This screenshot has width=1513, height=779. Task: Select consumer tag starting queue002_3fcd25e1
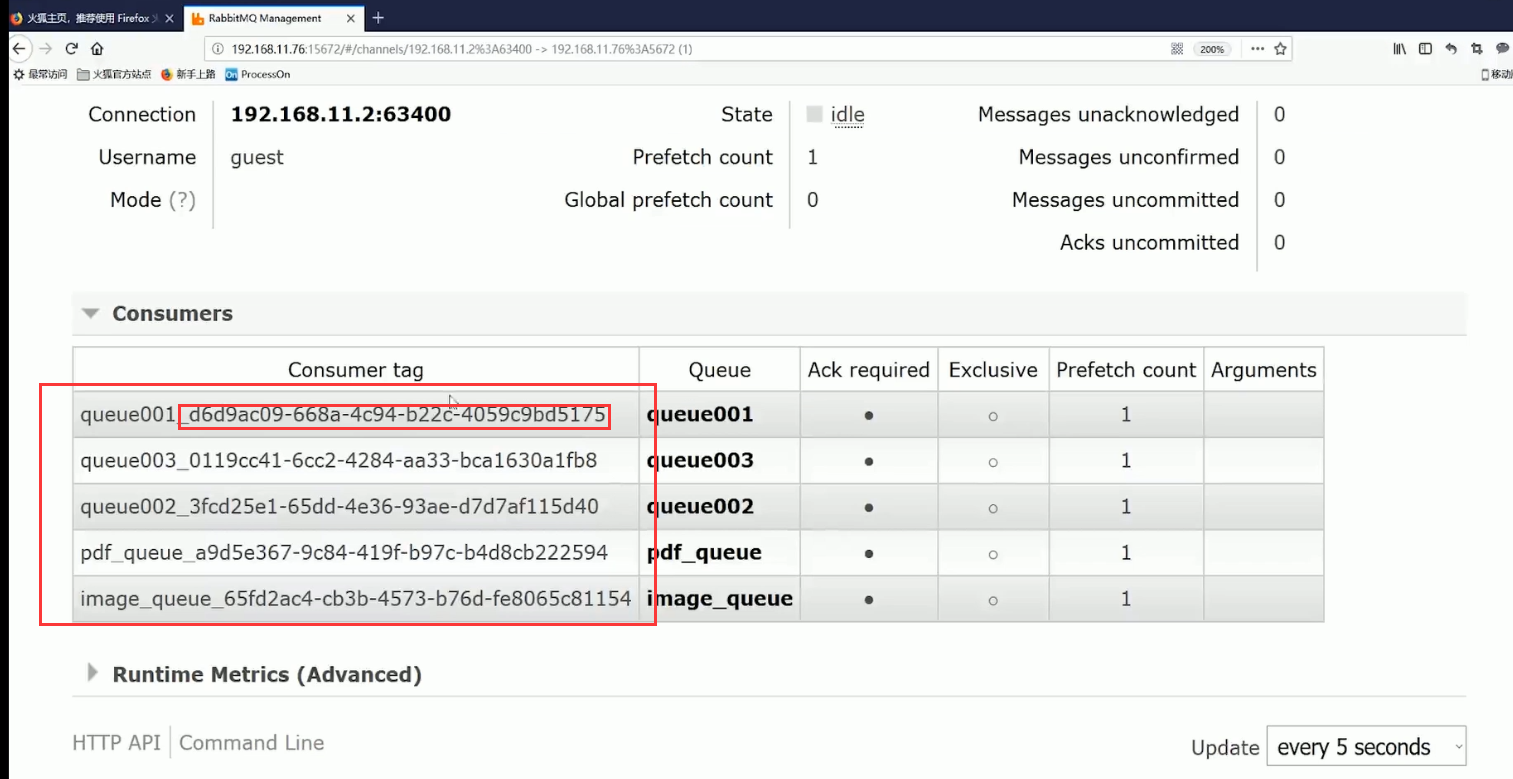coord(340,507)
